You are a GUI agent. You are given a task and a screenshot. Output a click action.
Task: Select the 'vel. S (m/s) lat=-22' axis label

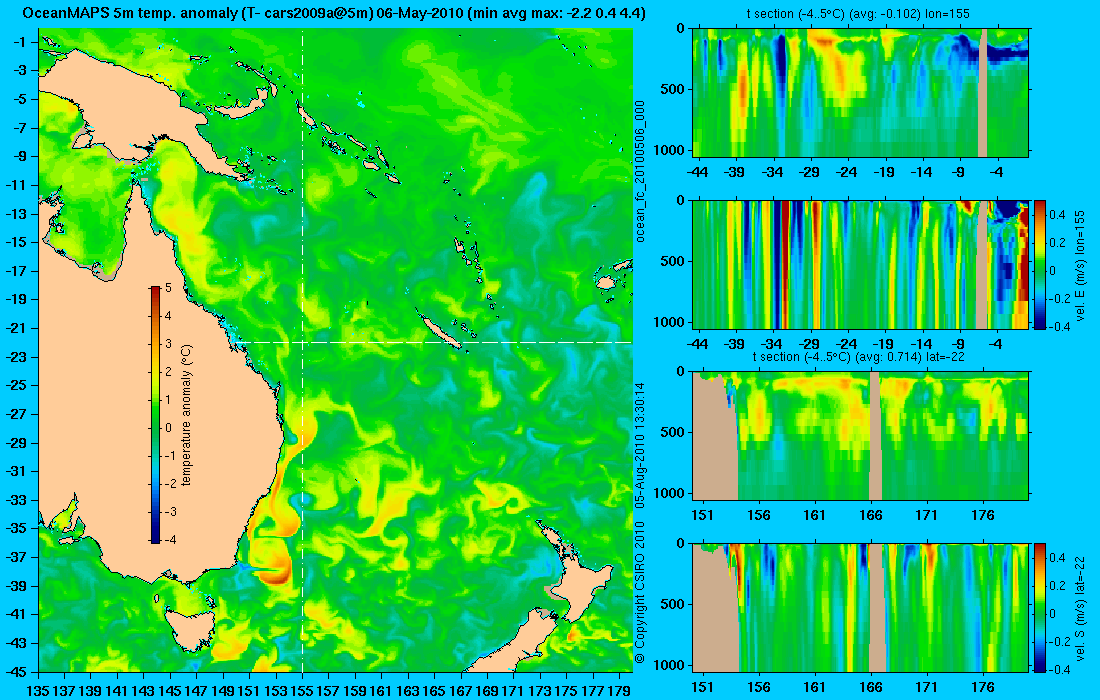tap(1081, 607)
